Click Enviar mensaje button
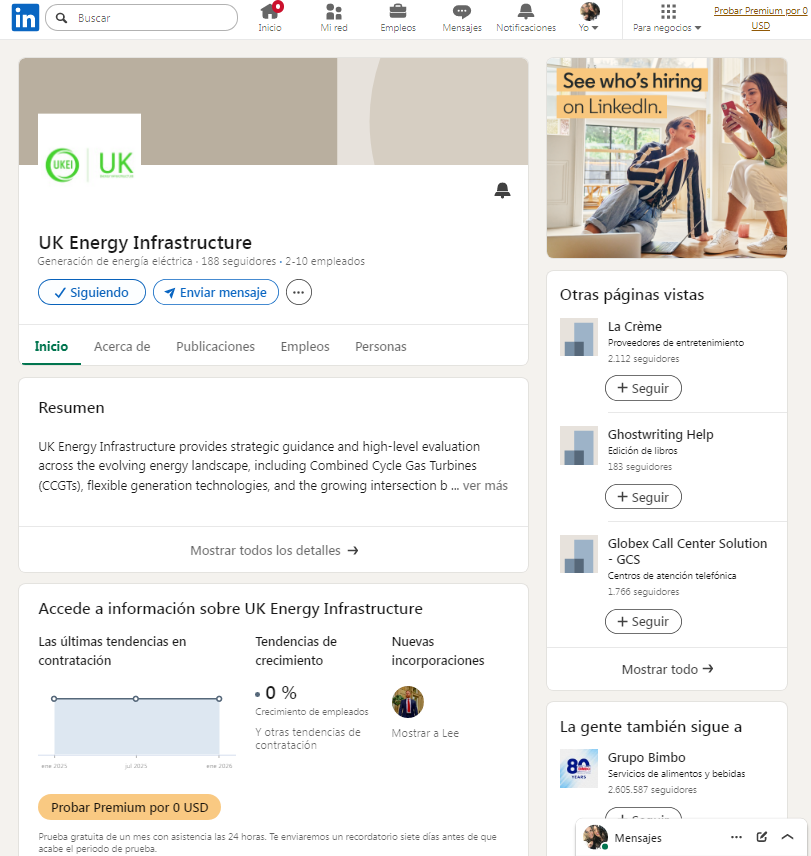 point(216,292)
